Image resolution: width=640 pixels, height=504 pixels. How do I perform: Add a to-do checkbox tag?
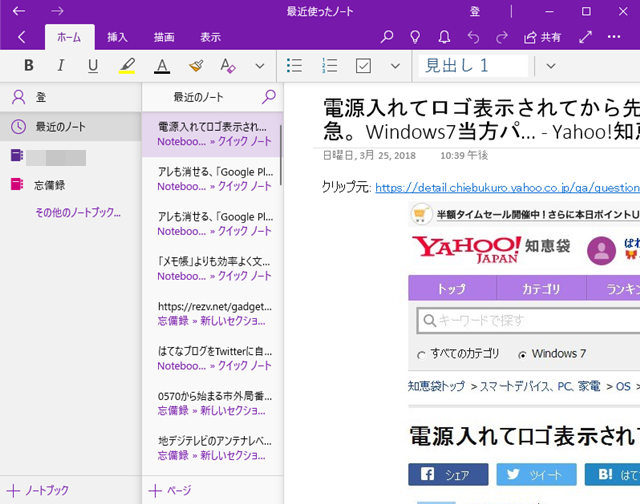point(363,65)
